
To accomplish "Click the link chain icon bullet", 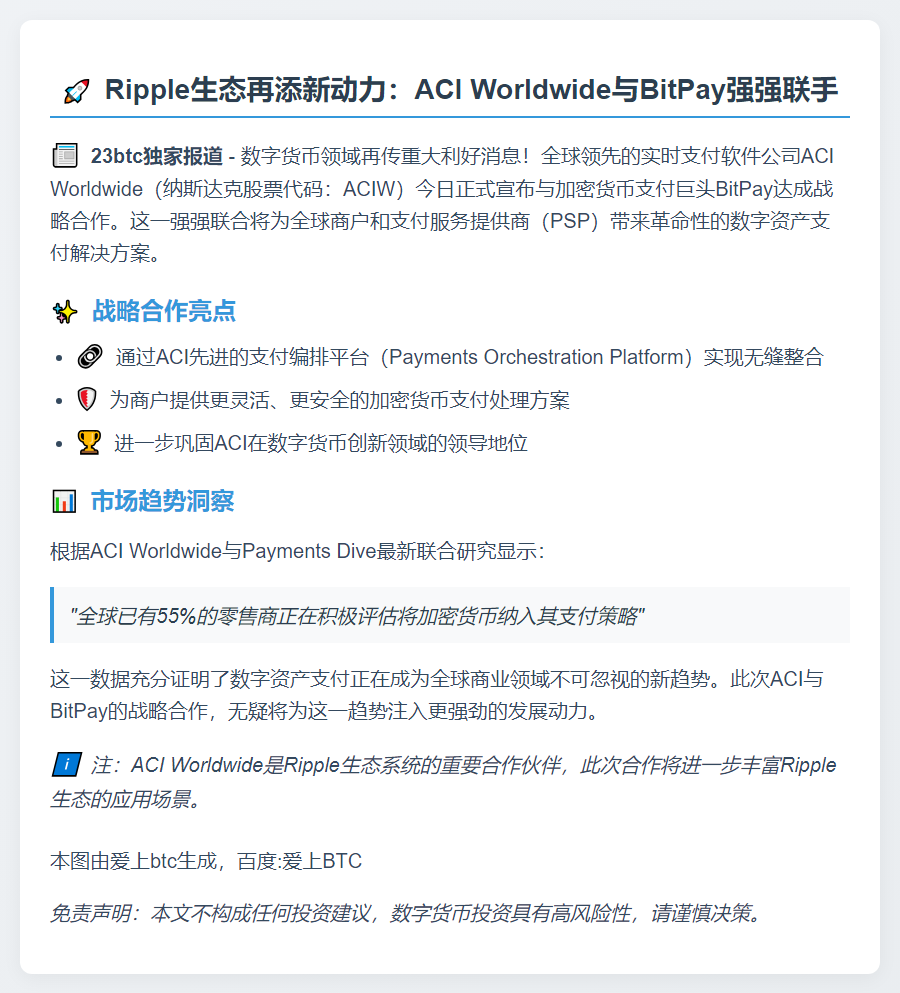I will click(x=89, y=357).
